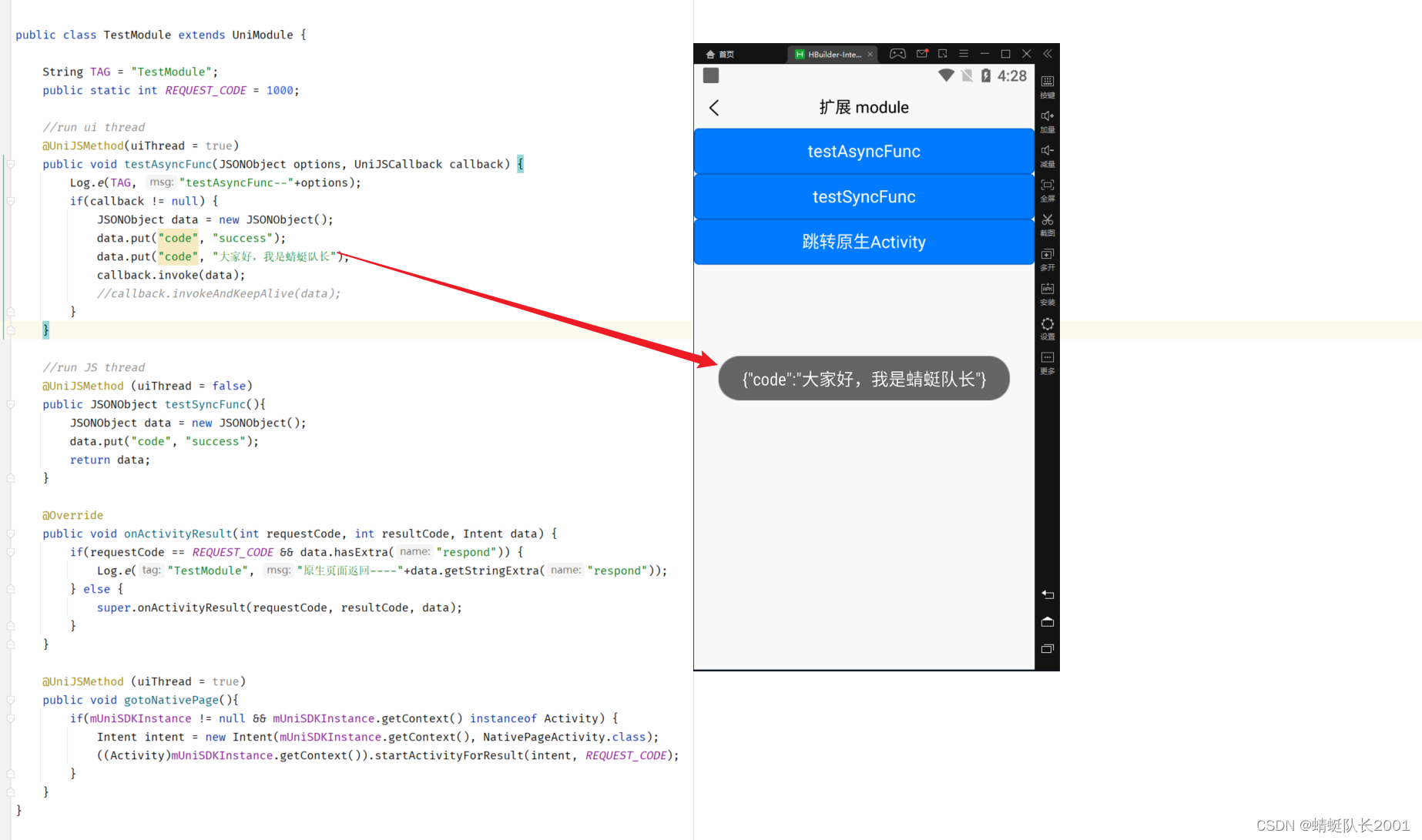Collapse the if(mUniSDKInstance != null) fold marker
The height and width of the screenshot is (840, 1422).
tap(11, 718)
